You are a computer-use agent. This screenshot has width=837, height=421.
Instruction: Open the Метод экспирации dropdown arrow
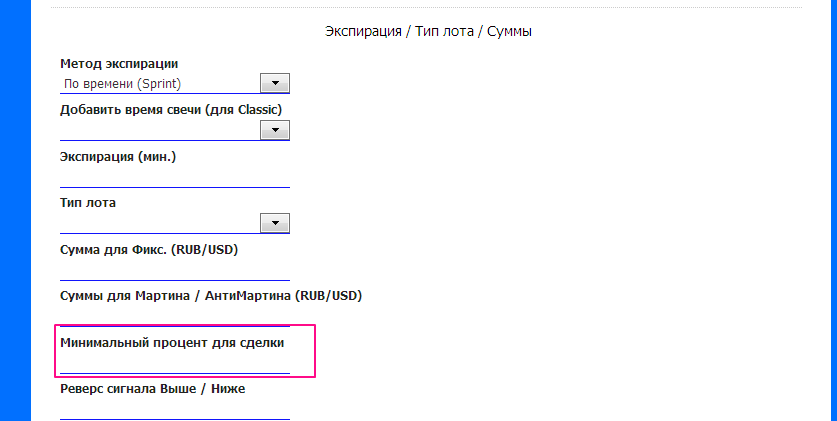tap(274, 83)
